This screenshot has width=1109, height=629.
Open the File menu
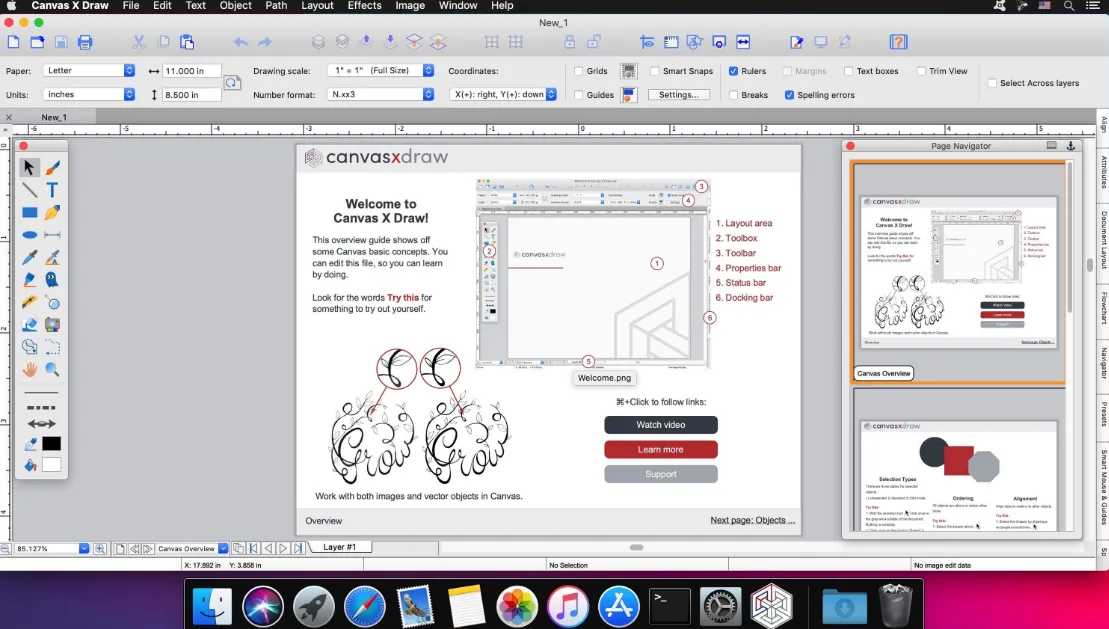click(131, 6)
